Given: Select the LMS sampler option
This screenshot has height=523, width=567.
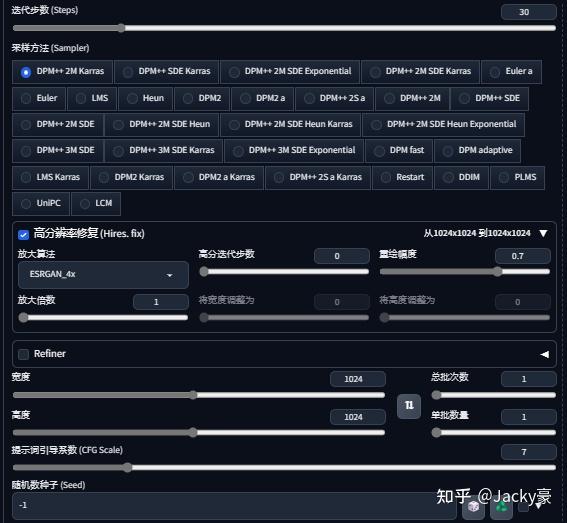Looking at the screenshot, I should point(92,98).
